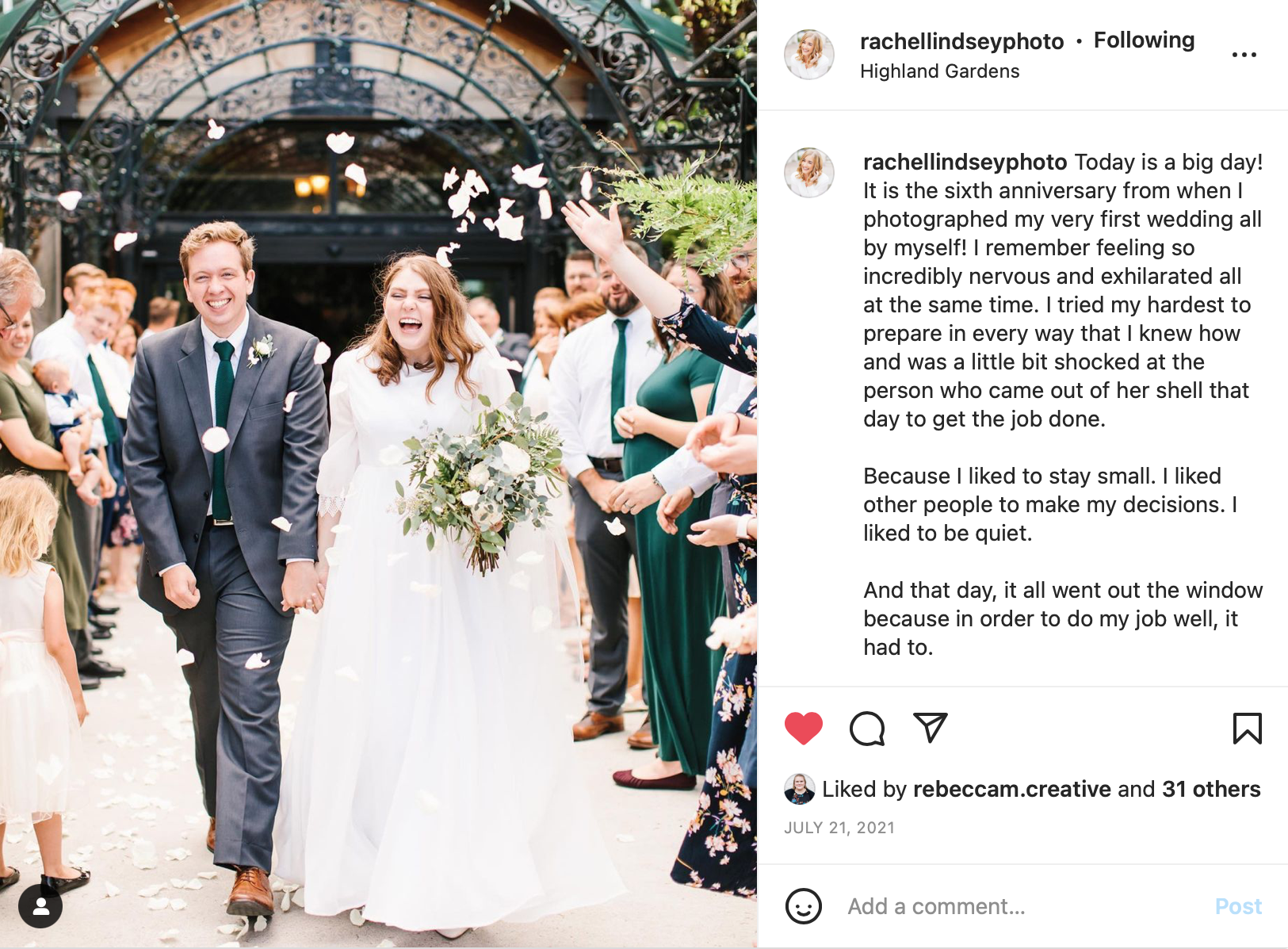Unlike the post with the red heart

pyautogui.click(x=803, y=729)
